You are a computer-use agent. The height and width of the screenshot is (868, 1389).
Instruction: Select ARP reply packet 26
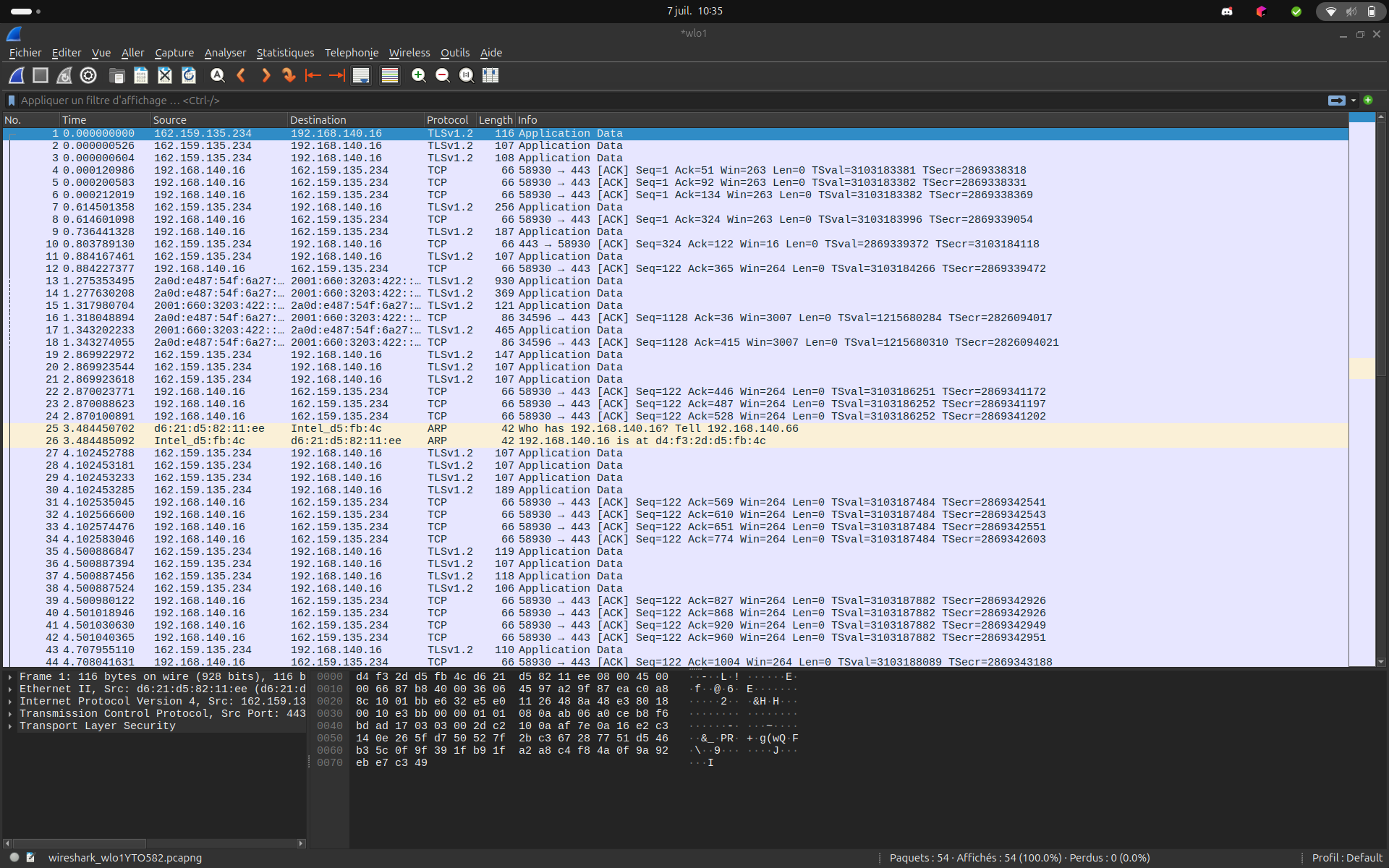click(676, 441)
